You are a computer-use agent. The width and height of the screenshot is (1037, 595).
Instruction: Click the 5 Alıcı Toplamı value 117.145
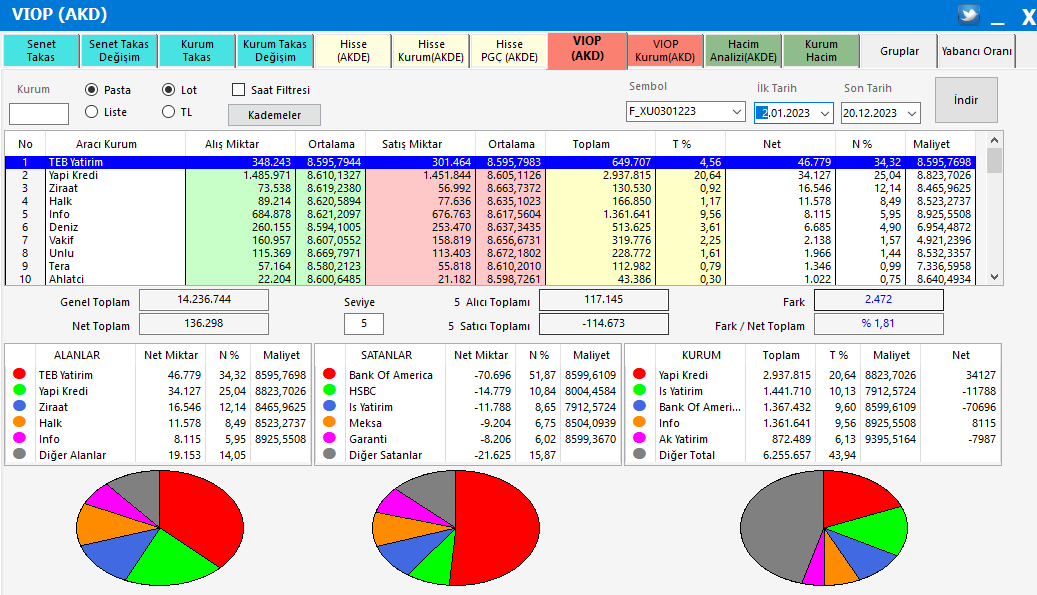[x=604, y=299]
